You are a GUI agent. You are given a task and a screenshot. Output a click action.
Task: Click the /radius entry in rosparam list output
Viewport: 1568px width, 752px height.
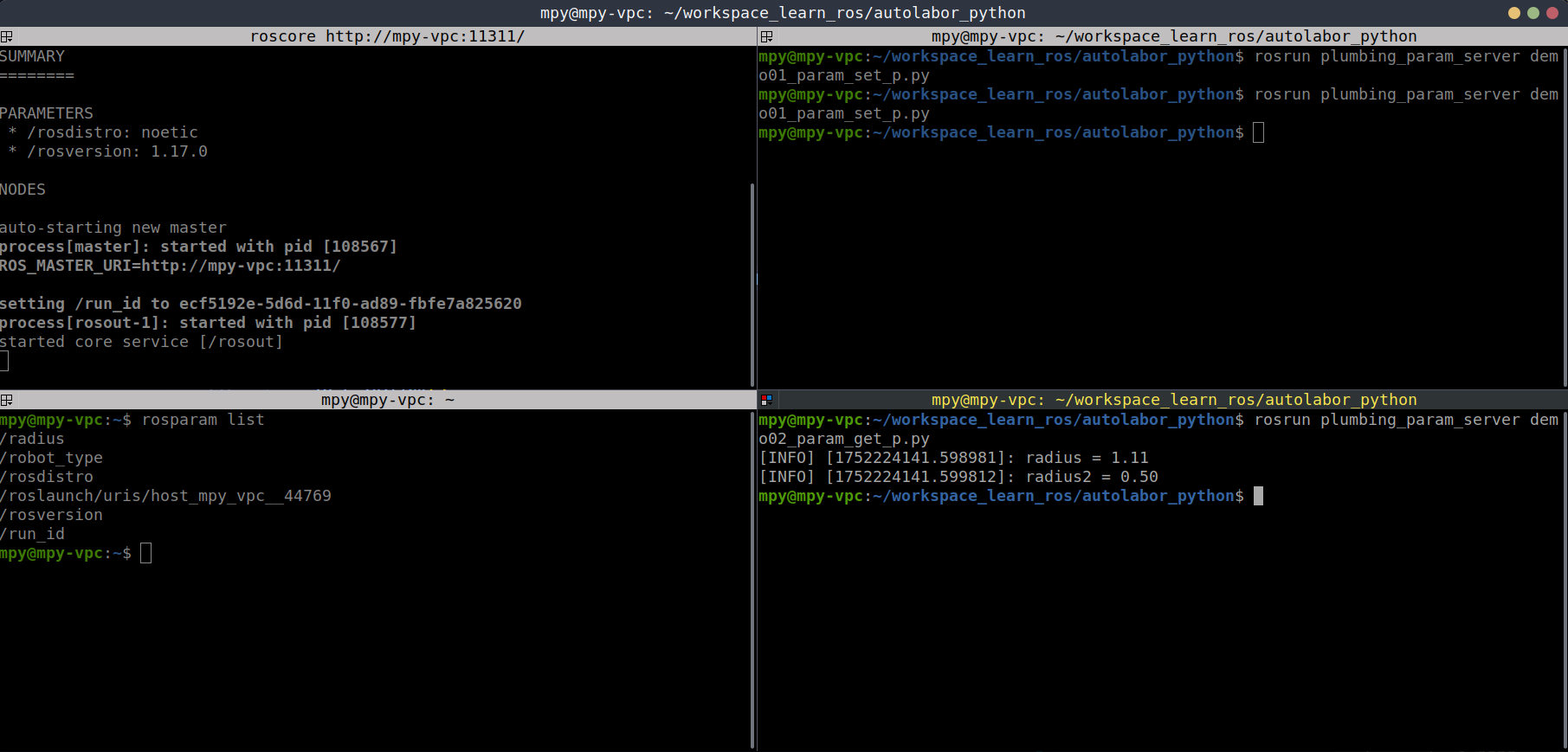point(33,439)
